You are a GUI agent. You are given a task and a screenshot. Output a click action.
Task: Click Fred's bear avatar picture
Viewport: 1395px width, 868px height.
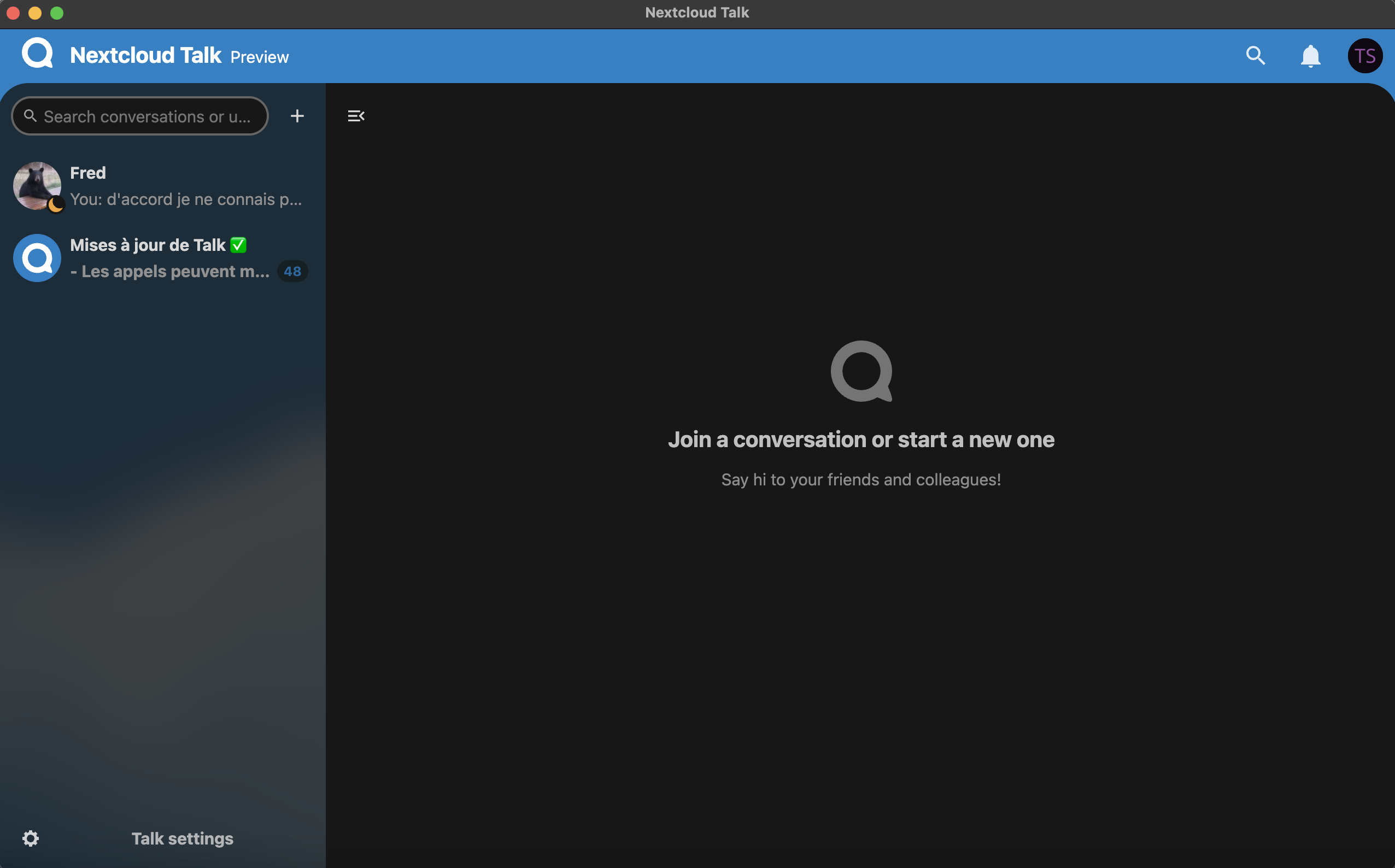[x=36, y=184]
